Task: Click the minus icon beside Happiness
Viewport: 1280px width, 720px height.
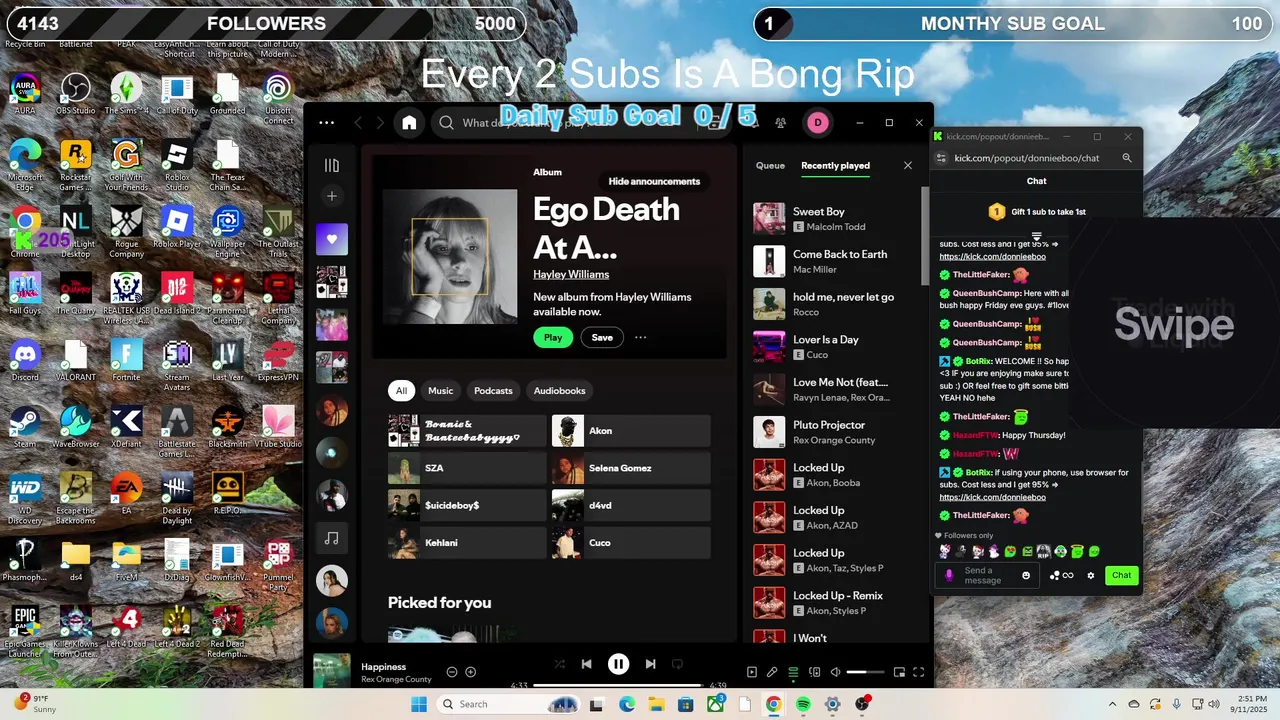Action: click(x=452, y=672)
